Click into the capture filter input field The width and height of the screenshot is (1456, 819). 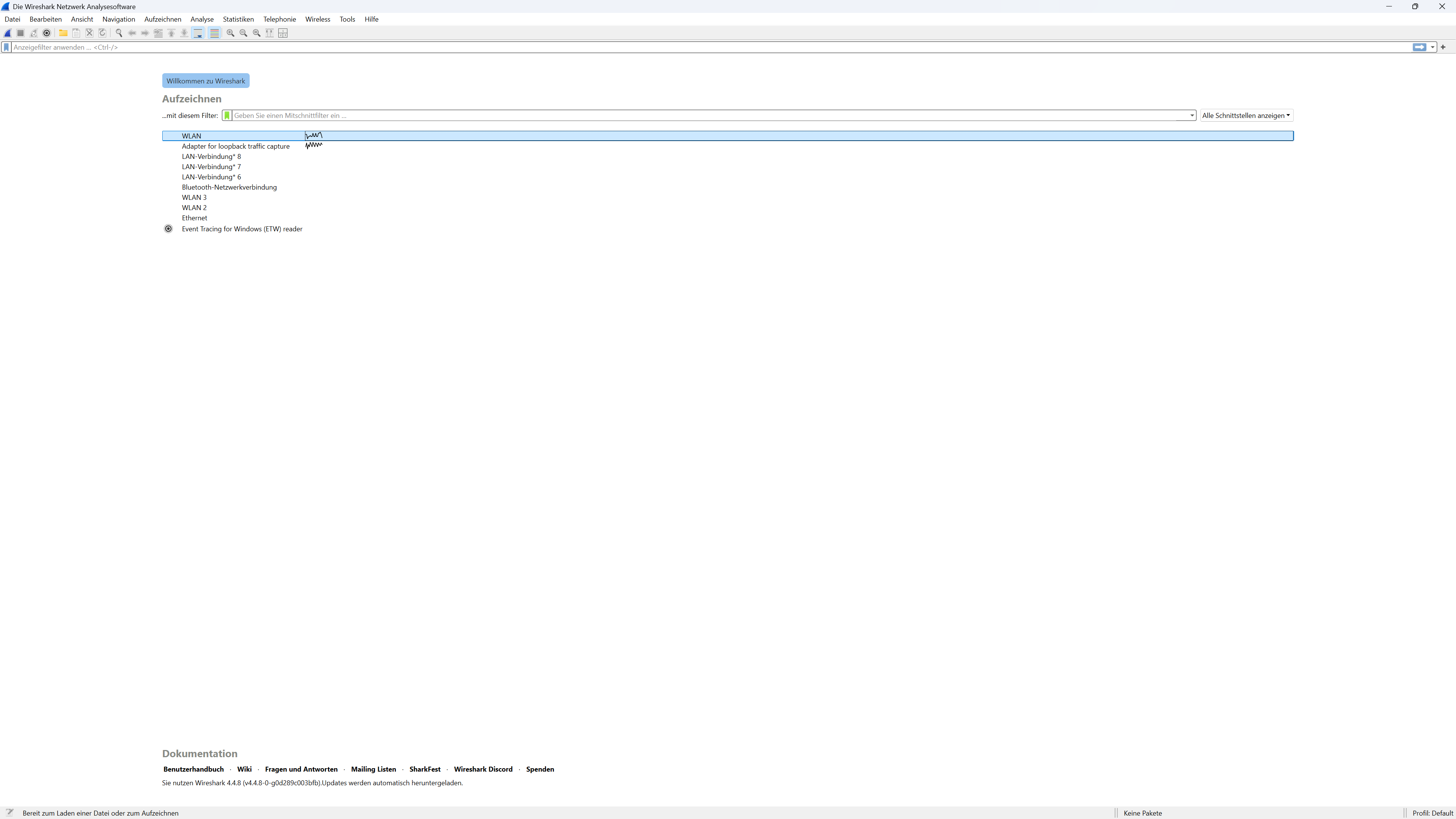click(x=706, y=115)
